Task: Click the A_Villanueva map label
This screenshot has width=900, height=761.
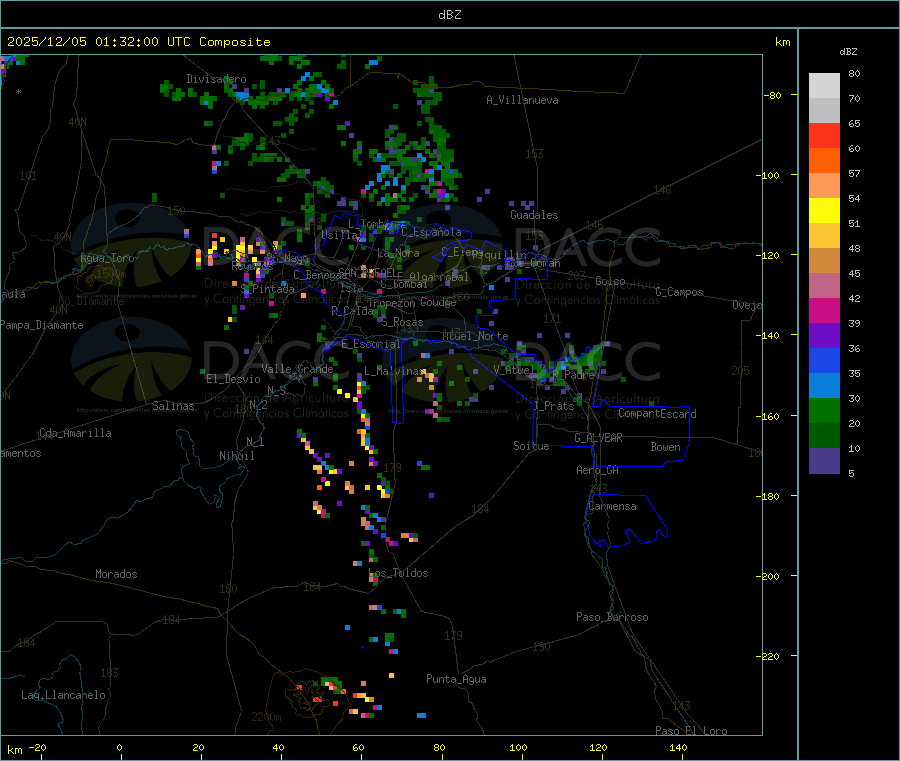Action: 522,100
